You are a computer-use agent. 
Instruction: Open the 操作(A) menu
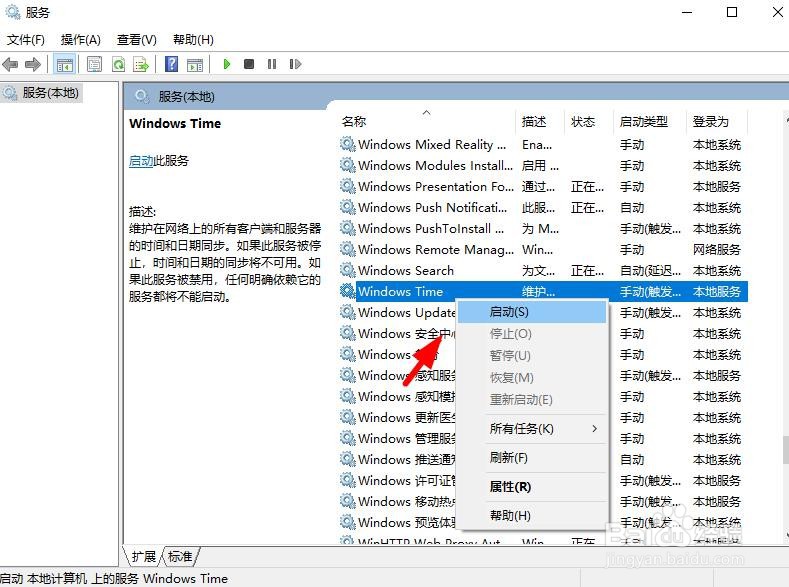[81, 39]
